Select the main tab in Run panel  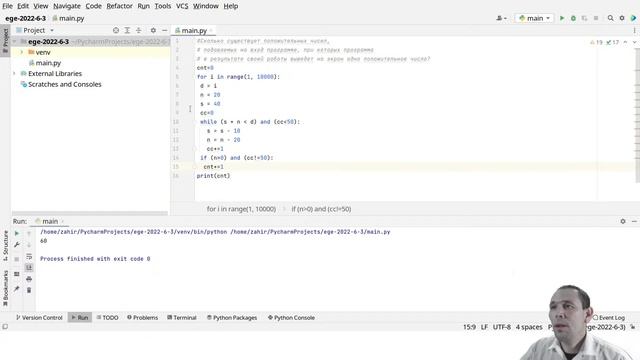point(49,221)
